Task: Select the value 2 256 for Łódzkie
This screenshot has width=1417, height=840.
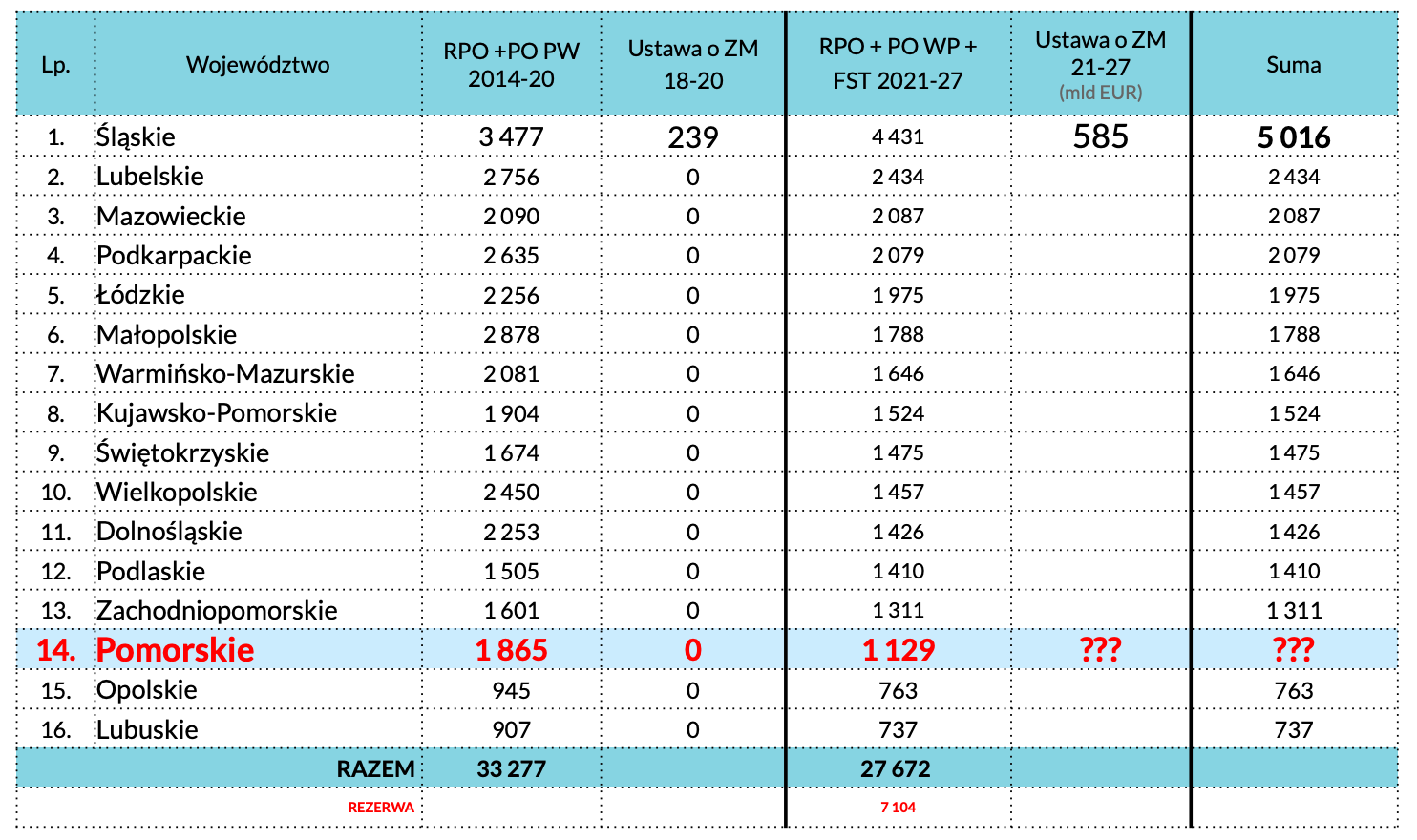Action: tap(511, 296)
